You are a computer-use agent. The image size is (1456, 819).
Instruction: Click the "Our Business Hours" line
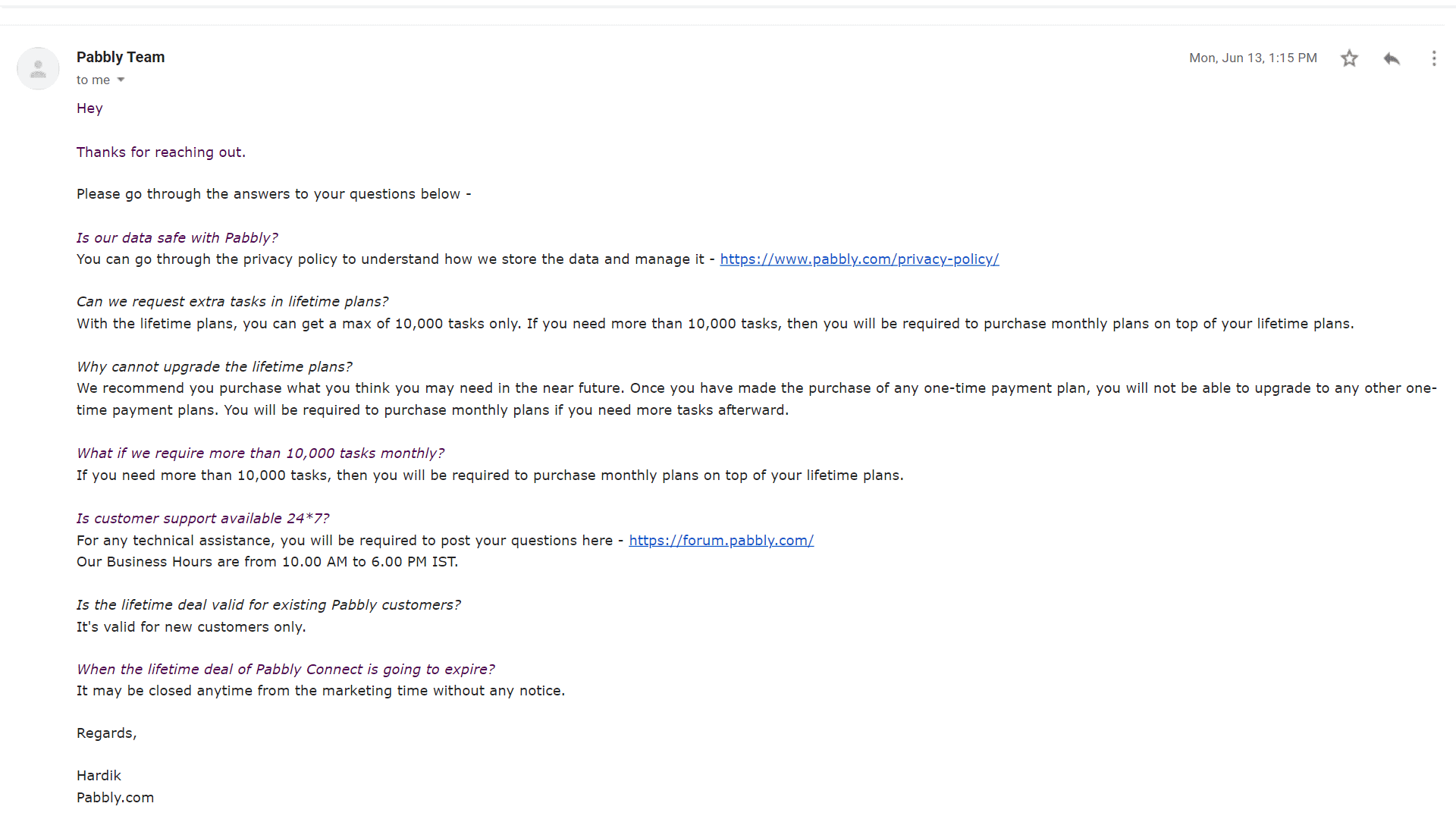267,562
